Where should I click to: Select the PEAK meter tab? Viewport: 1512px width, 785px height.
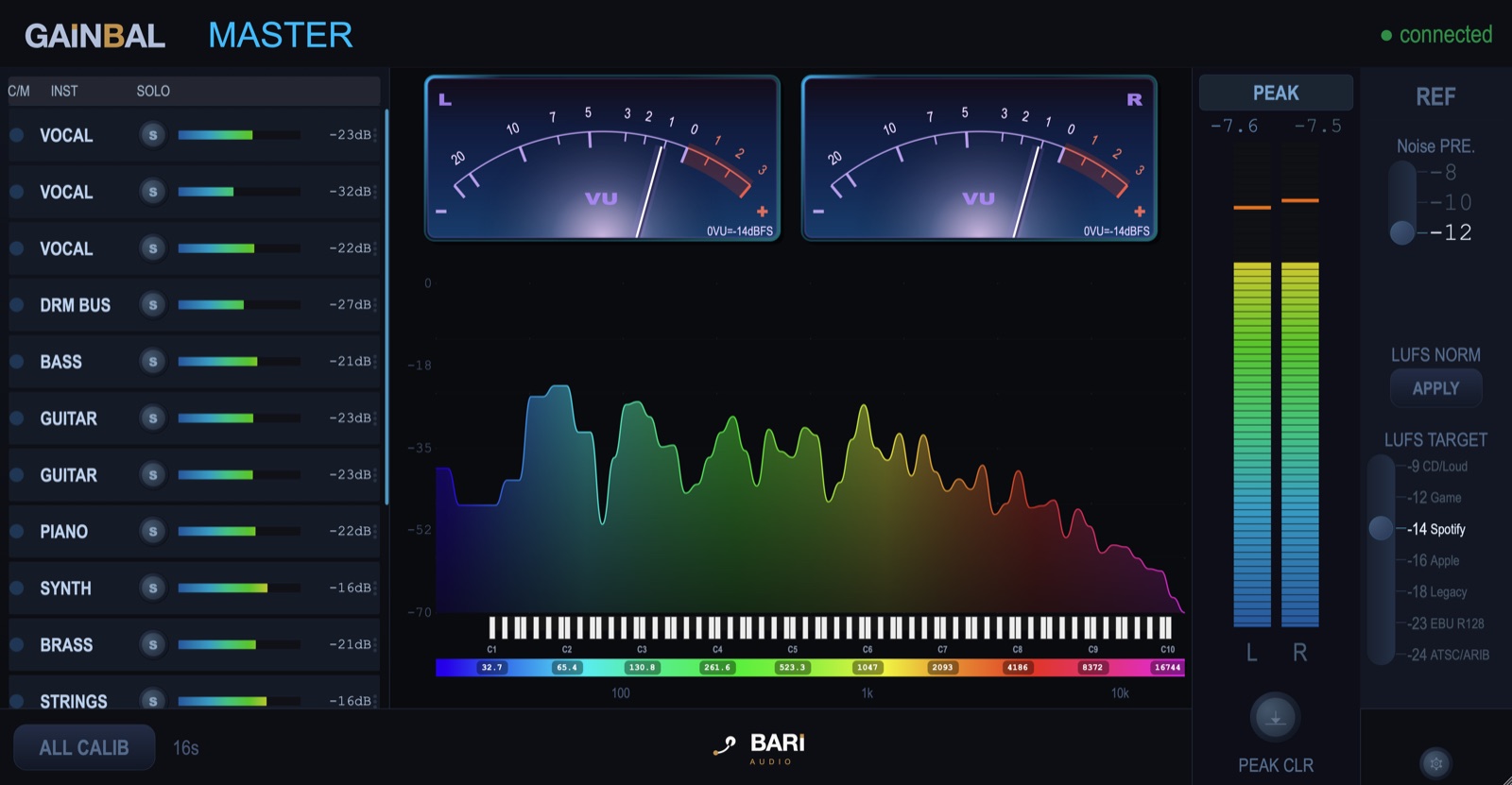pyautogui.click(x=1276, y=93)
